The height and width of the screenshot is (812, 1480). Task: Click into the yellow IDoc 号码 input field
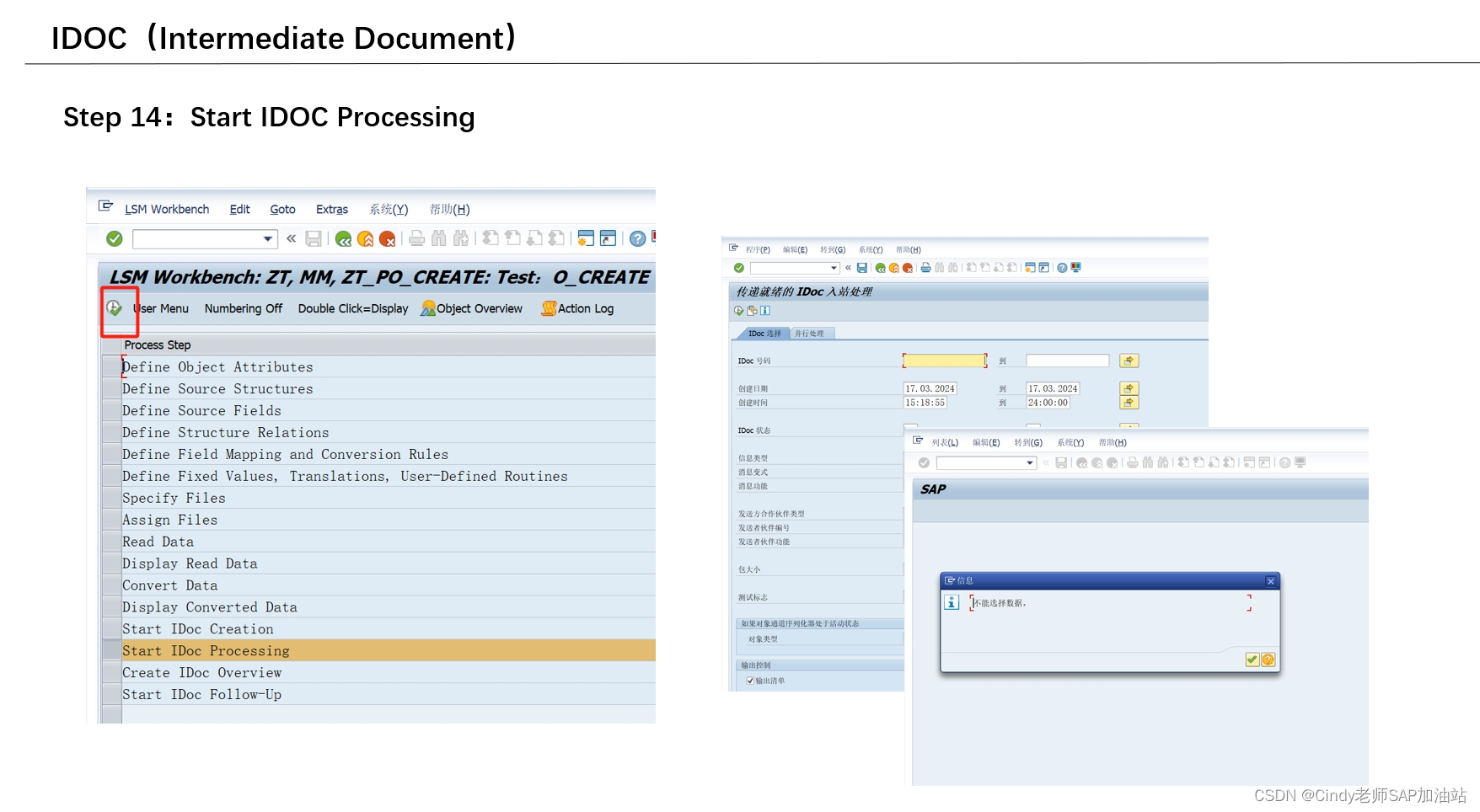coord(944,361)
